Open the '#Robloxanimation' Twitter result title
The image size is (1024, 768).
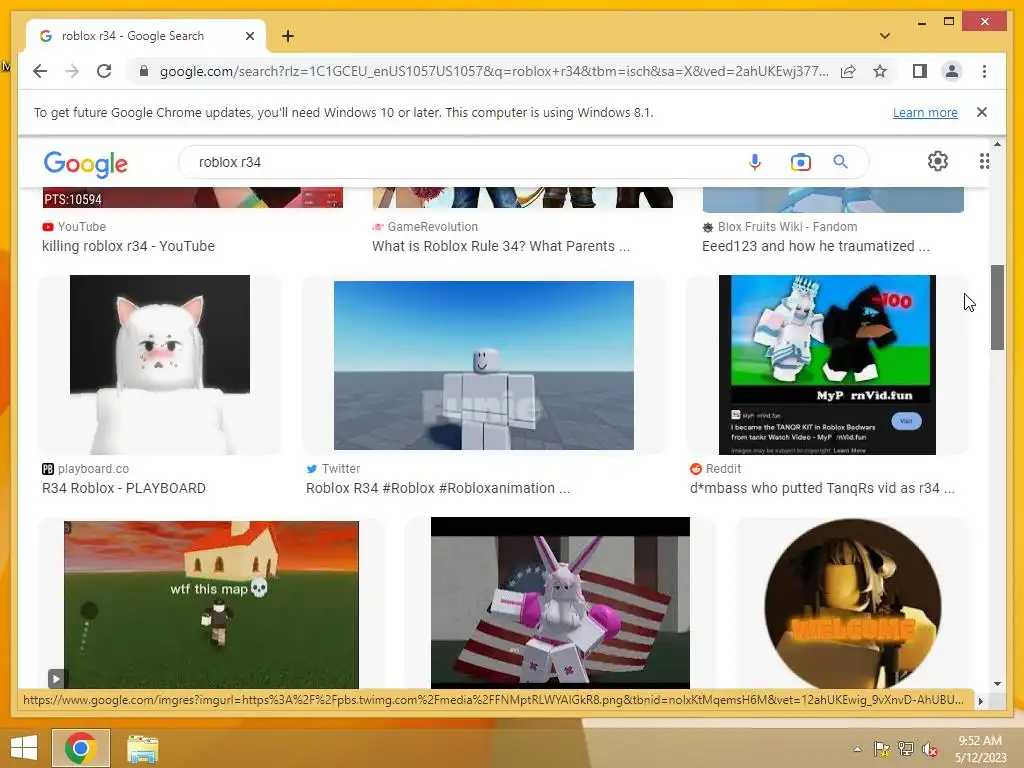(x=438, y=488)
